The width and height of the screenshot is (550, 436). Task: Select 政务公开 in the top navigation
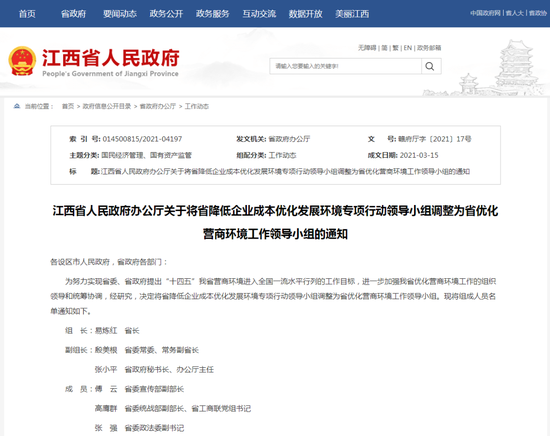point(166,14)
